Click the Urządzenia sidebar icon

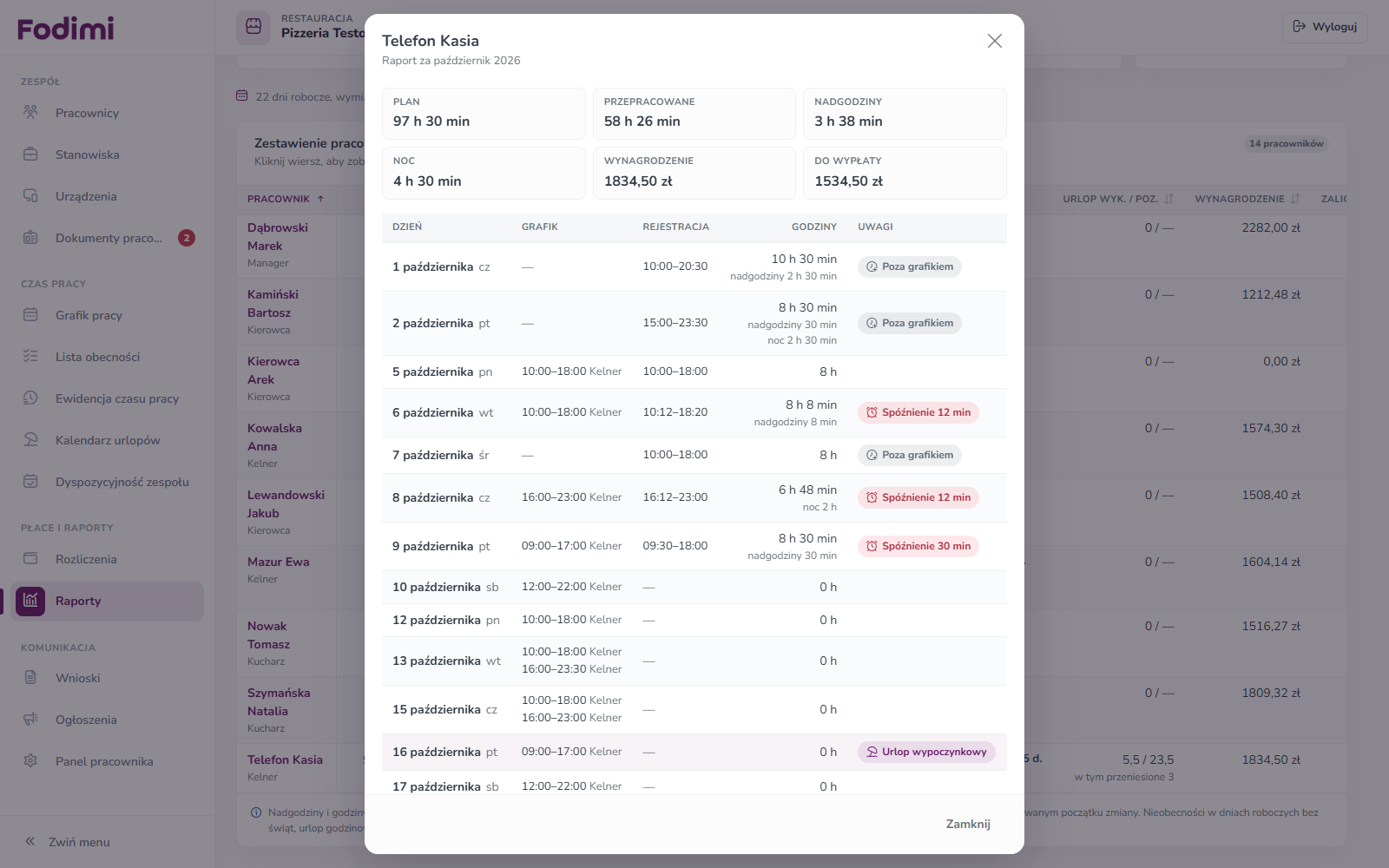tap(30, 196)
